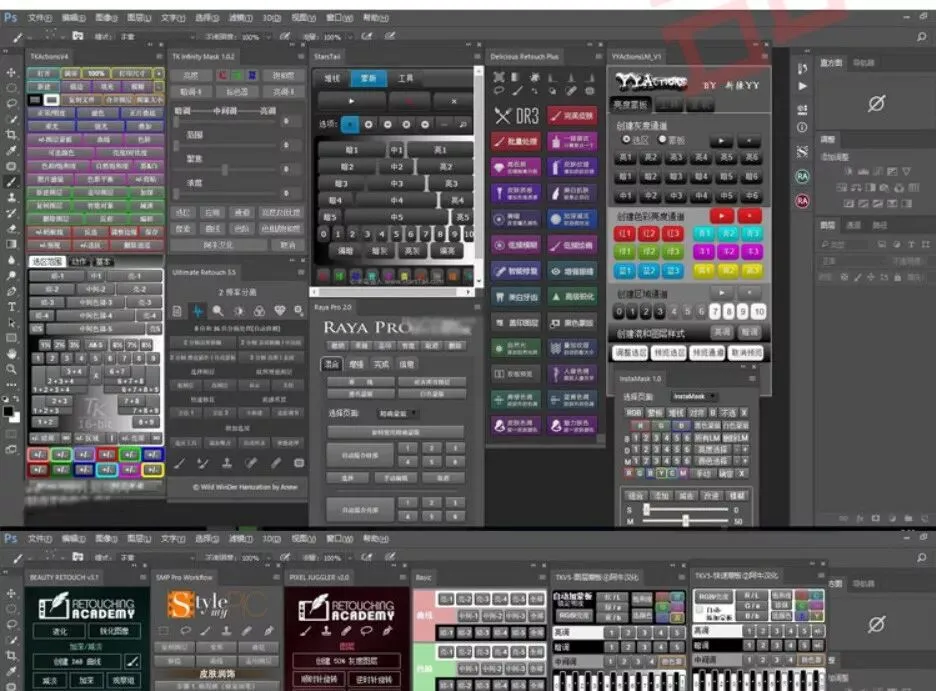Select the Move tool in the upper window
This screenshot has width=936, height=691.
coord(11,72)
